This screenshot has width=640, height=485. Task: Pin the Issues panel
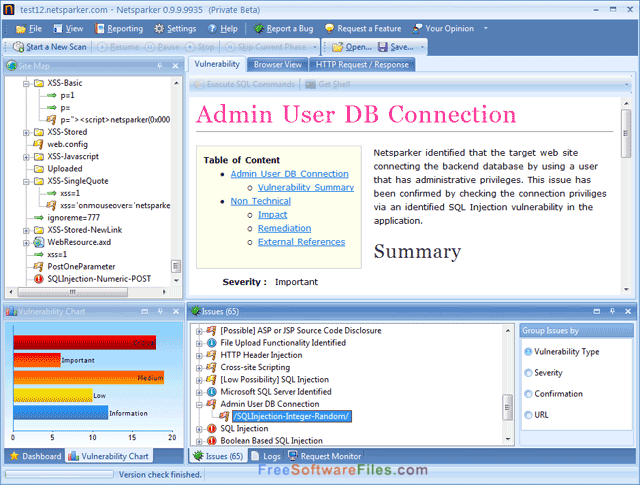(612, 311)
